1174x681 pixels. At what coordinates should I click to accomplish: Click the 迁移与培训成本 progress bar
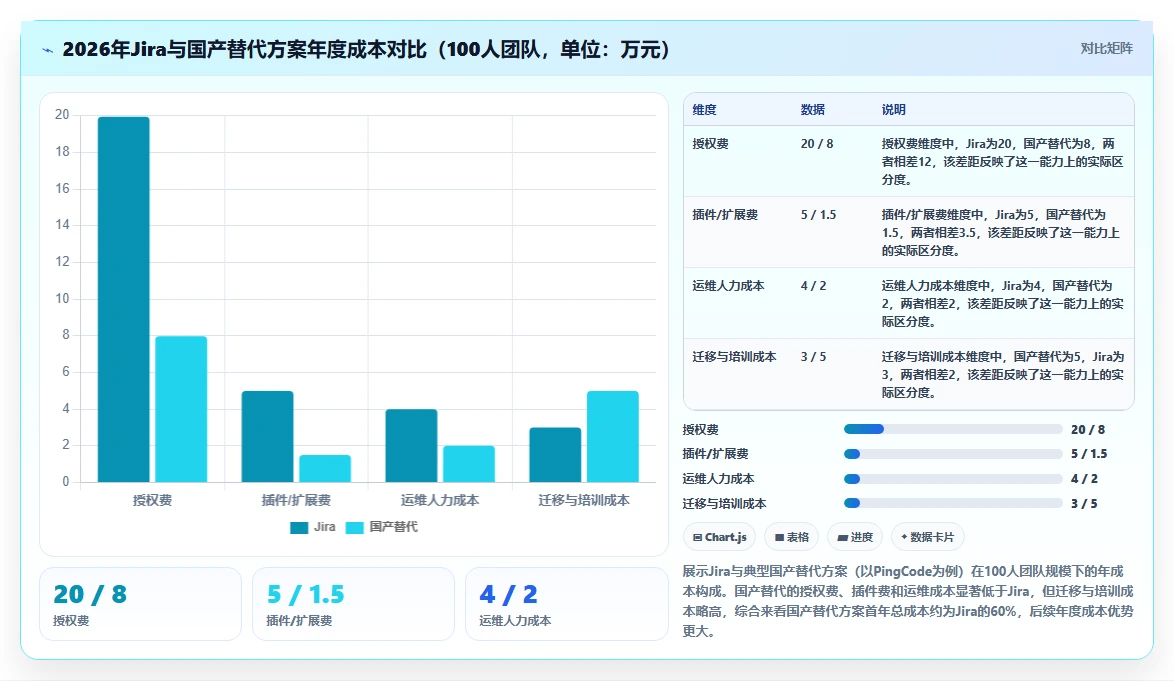[x=953, y=504]
